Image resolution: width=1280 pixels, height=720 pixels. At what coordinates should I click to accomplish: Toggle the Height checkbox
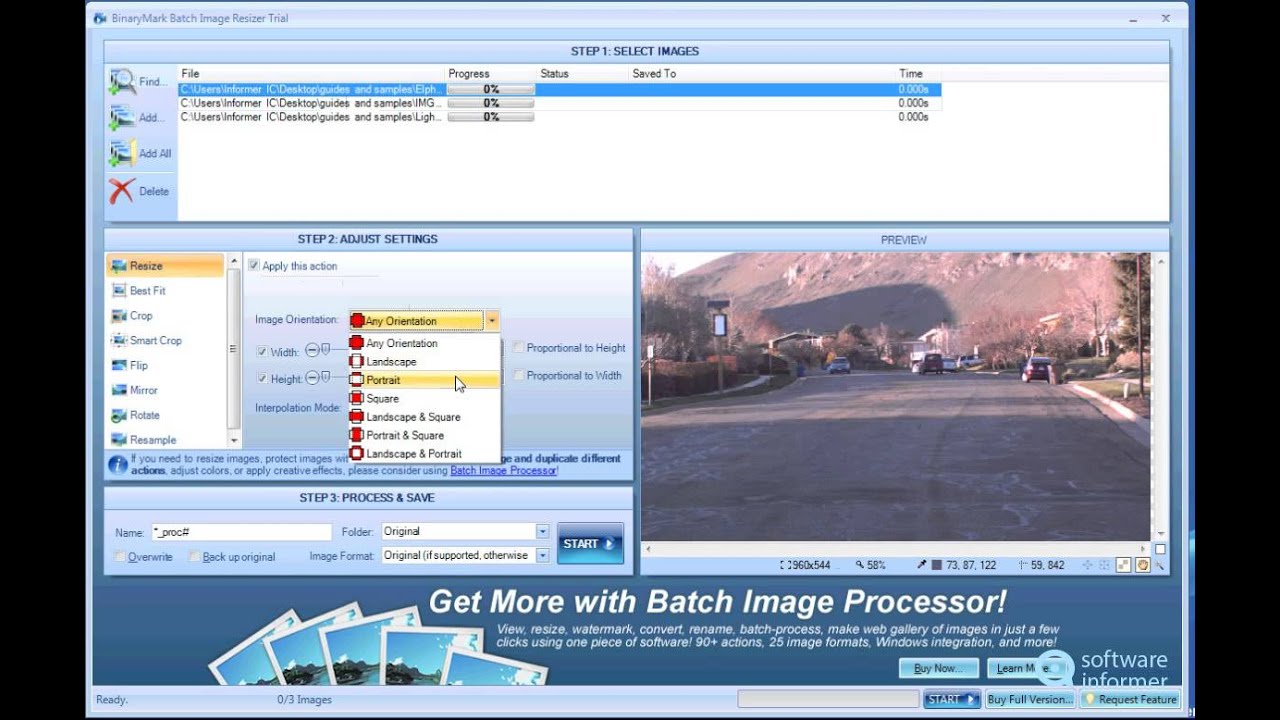tap(262, 379)
